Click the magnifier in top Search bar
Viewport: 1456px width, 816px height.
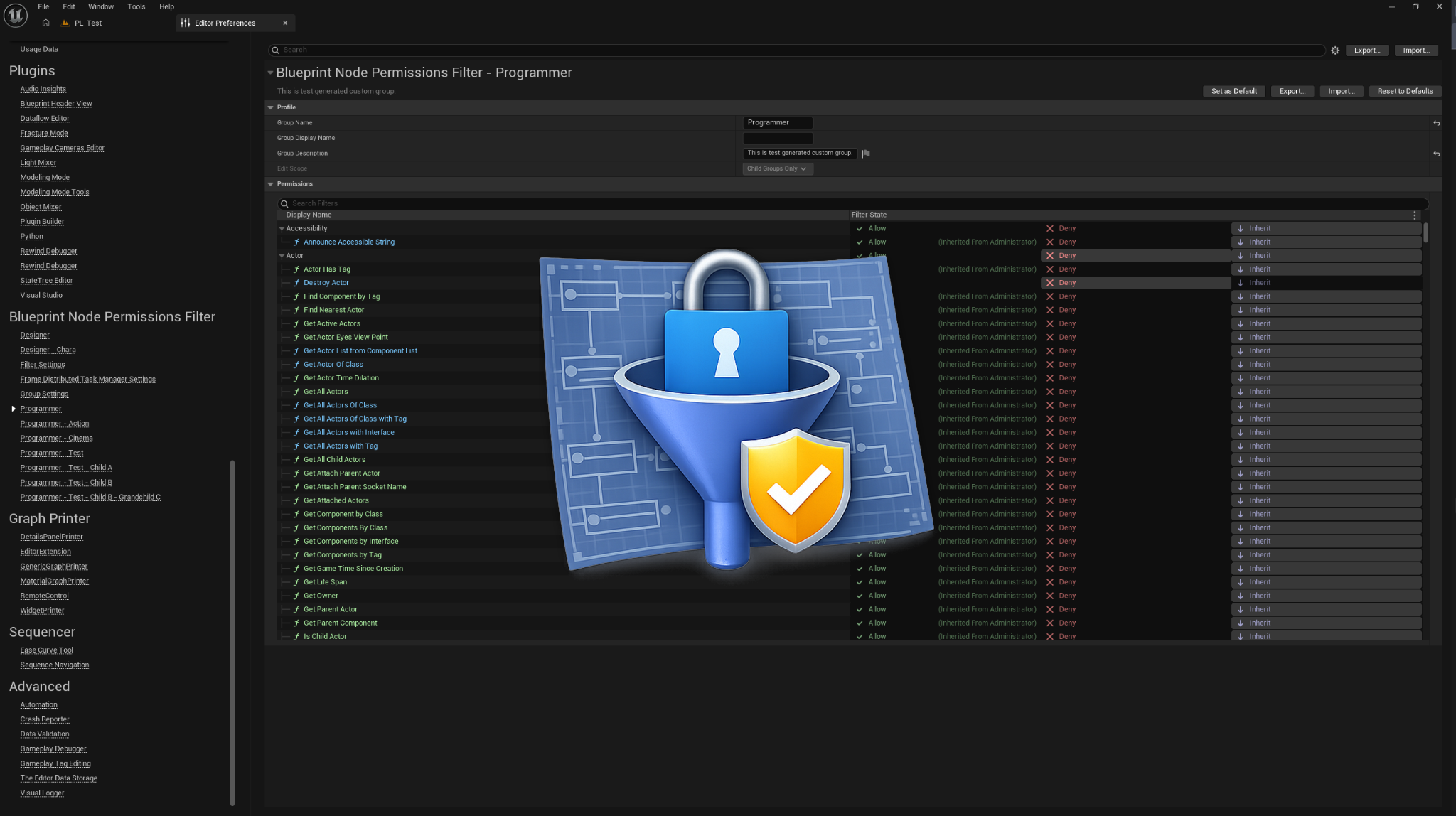point(275,50)
